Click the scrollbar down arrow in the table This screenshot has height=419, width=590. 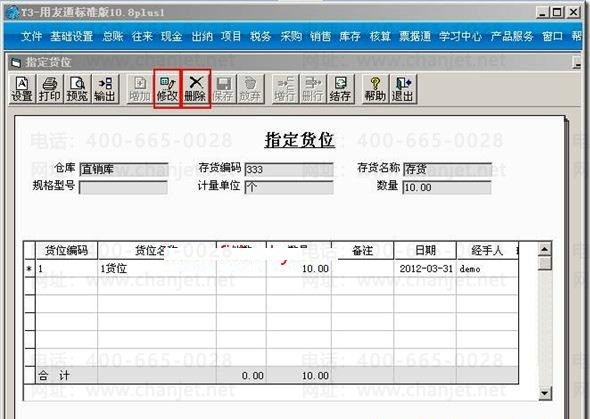point(544,393)
